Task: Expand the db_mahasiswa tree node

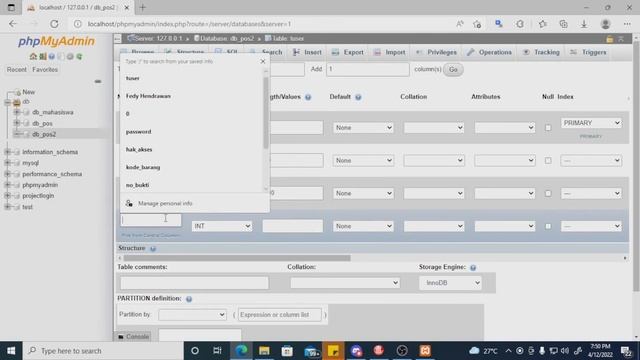Action: pos(17,112)
